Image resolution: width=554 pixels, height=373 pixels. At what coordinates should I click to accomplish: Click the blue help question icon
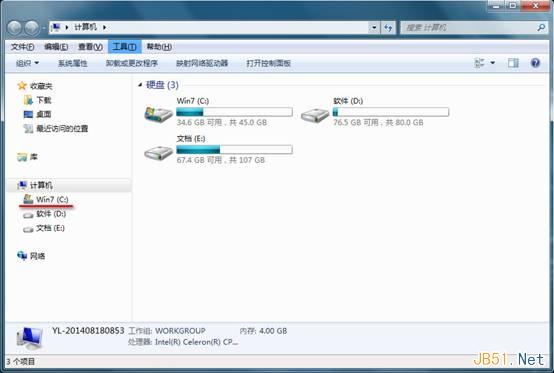[x=535, y=63]
